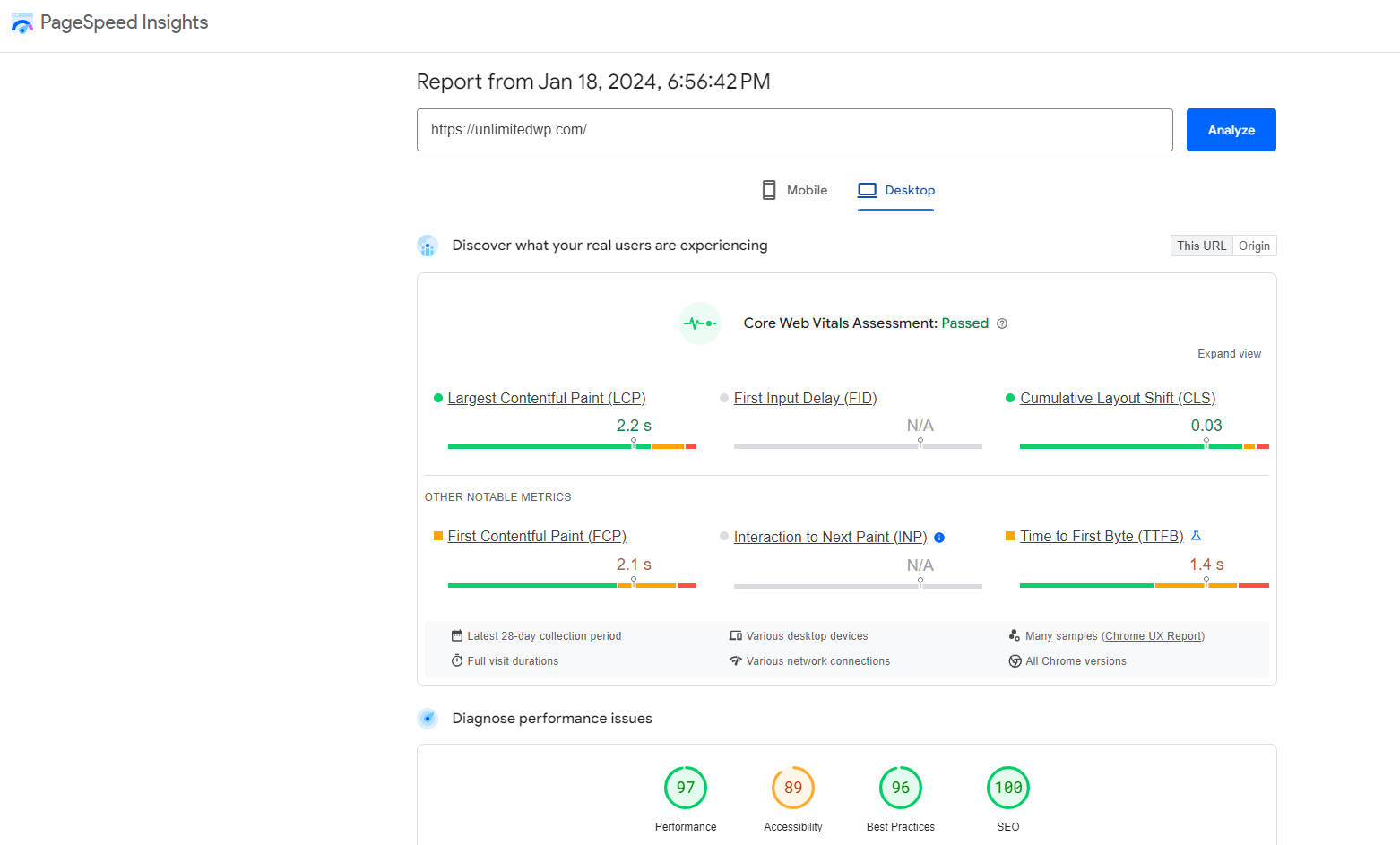Image resolution: width=1400 pixels, height=845 pixels.
Task: Click the FID distribution bar
Action: [858, 446]
